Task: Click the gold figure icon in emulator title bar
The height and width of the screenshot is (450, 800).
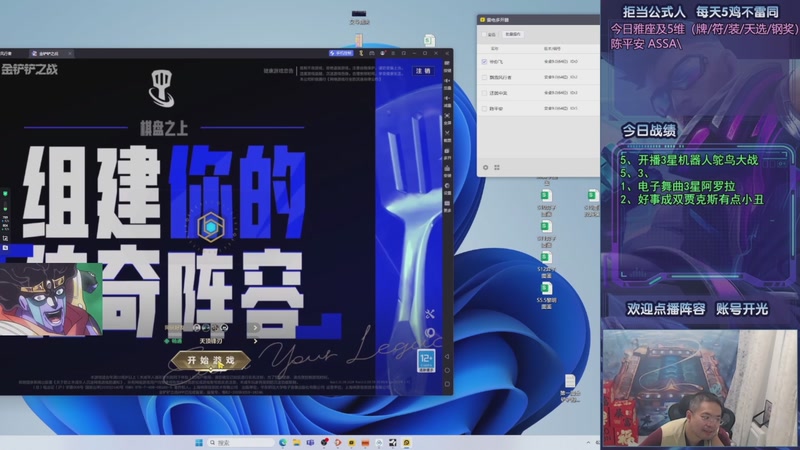Action: pos(361,53)
